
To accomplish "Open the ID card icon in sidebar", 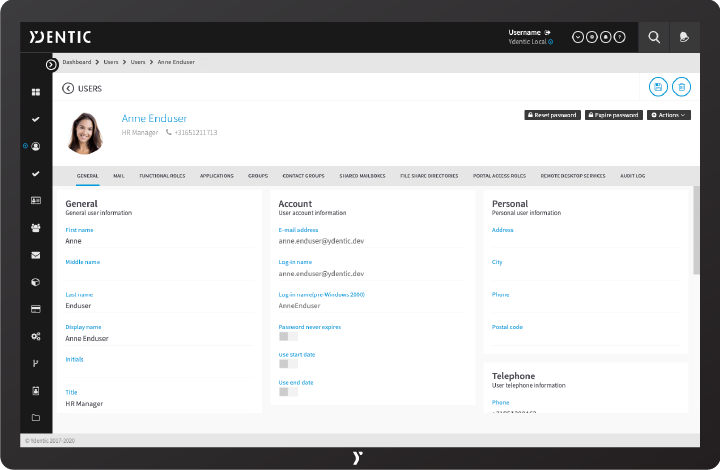I will [x=36, y=201].
